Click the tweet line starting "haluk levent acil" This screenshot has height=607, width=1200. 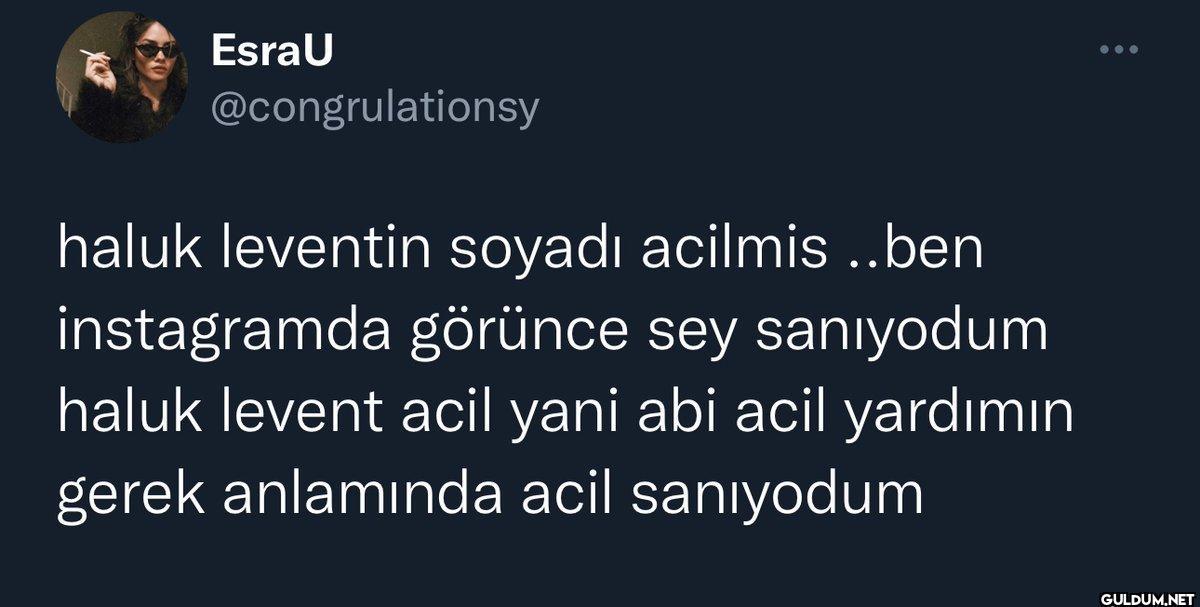[x=565, y=411]
